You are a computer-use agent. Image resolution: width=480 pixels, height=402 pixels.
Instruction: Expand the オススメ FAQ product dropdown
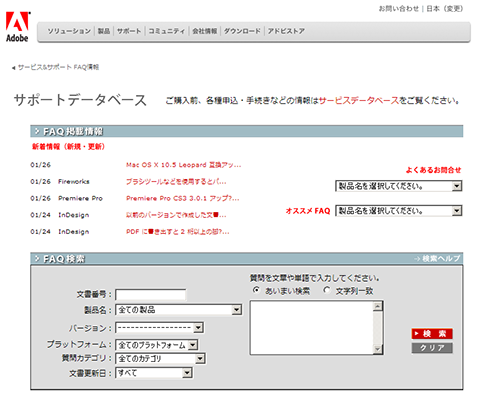[399, 211]
